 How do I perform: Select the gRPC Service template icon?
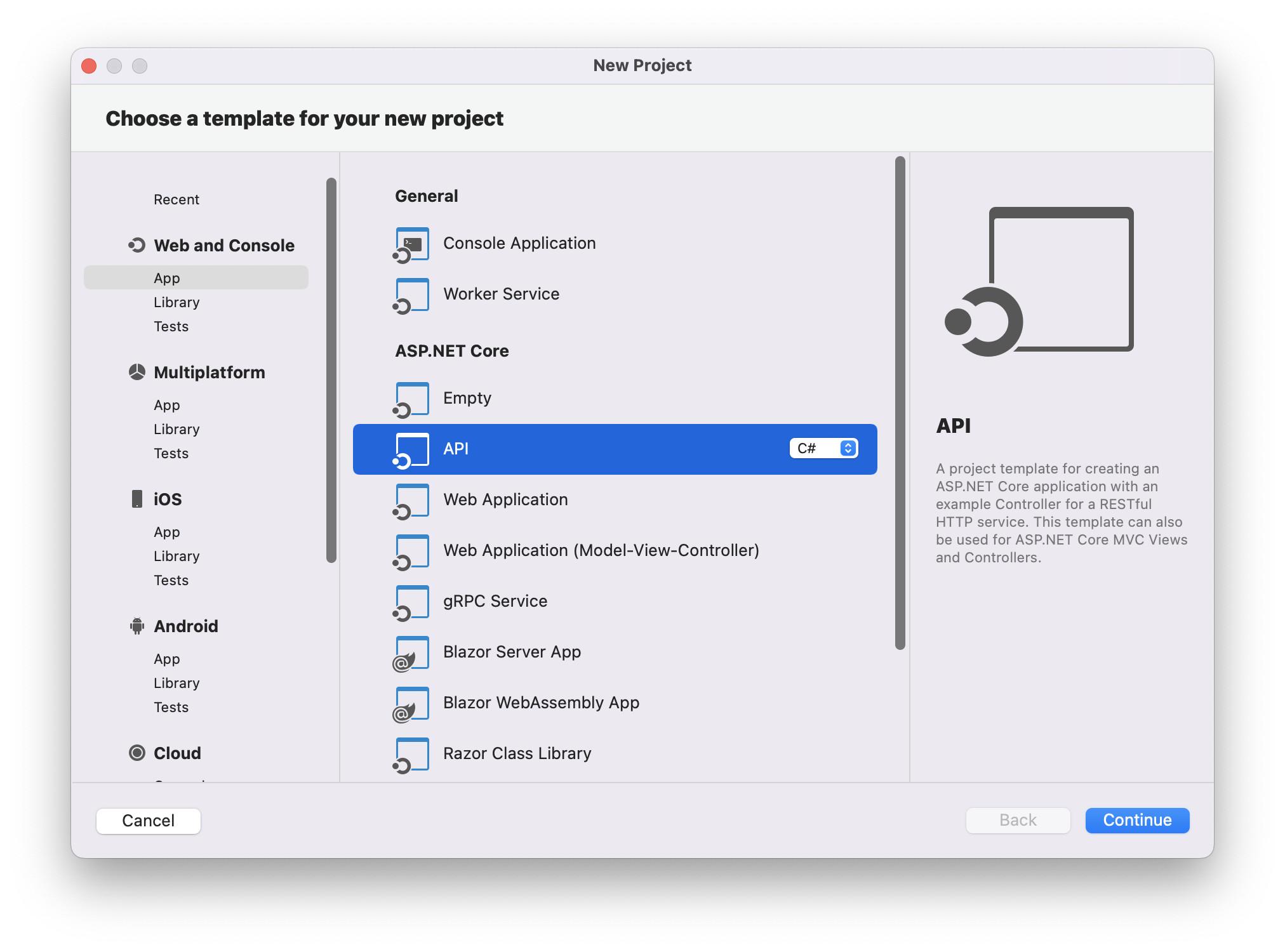point(411,601)
